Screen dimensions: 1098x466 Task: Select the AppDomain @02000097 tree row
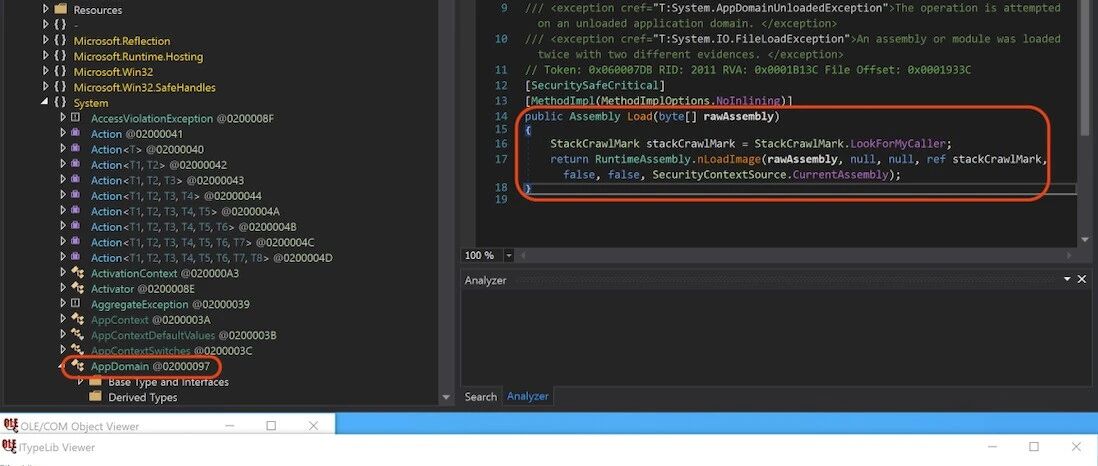point(150,366)
